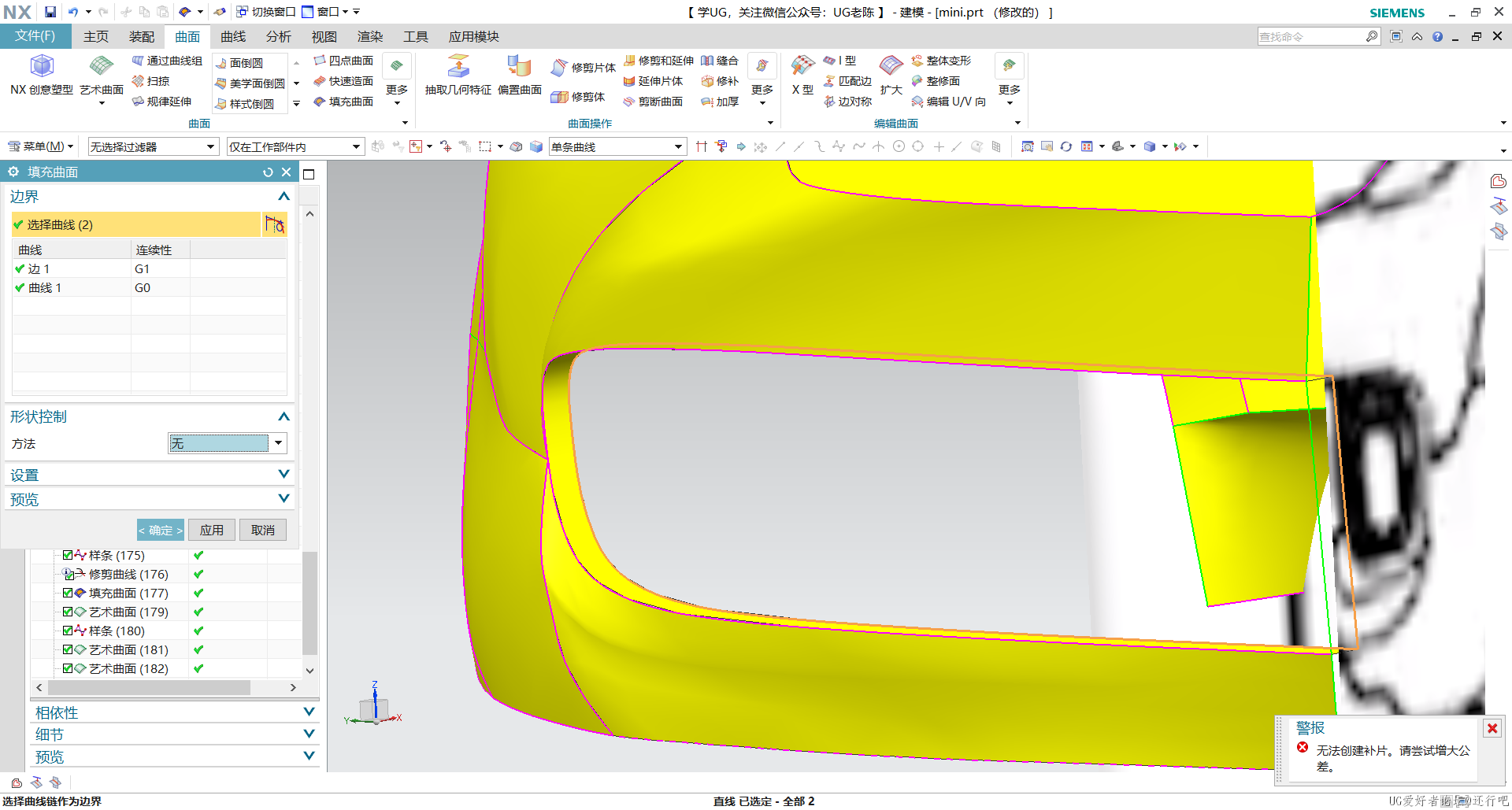Viewport: 1512px width, 810px height.
Task: Launch 抽取几何特征 tool
Action: click(458, 76)
